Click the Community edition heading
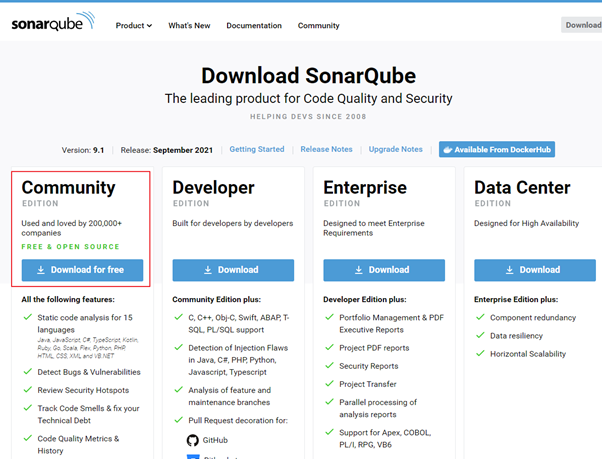This screenshot has height=459, width=602. pos(68,188)
